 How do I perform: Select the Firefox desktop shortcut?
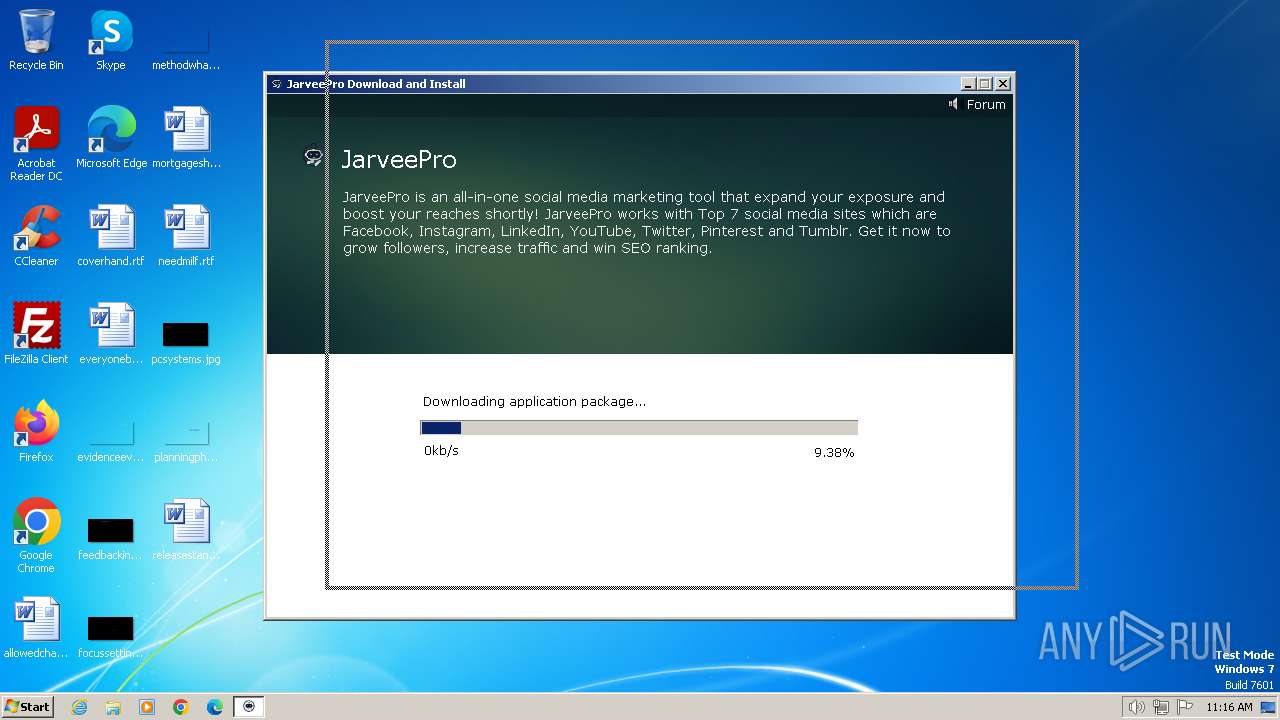point(36,432)
